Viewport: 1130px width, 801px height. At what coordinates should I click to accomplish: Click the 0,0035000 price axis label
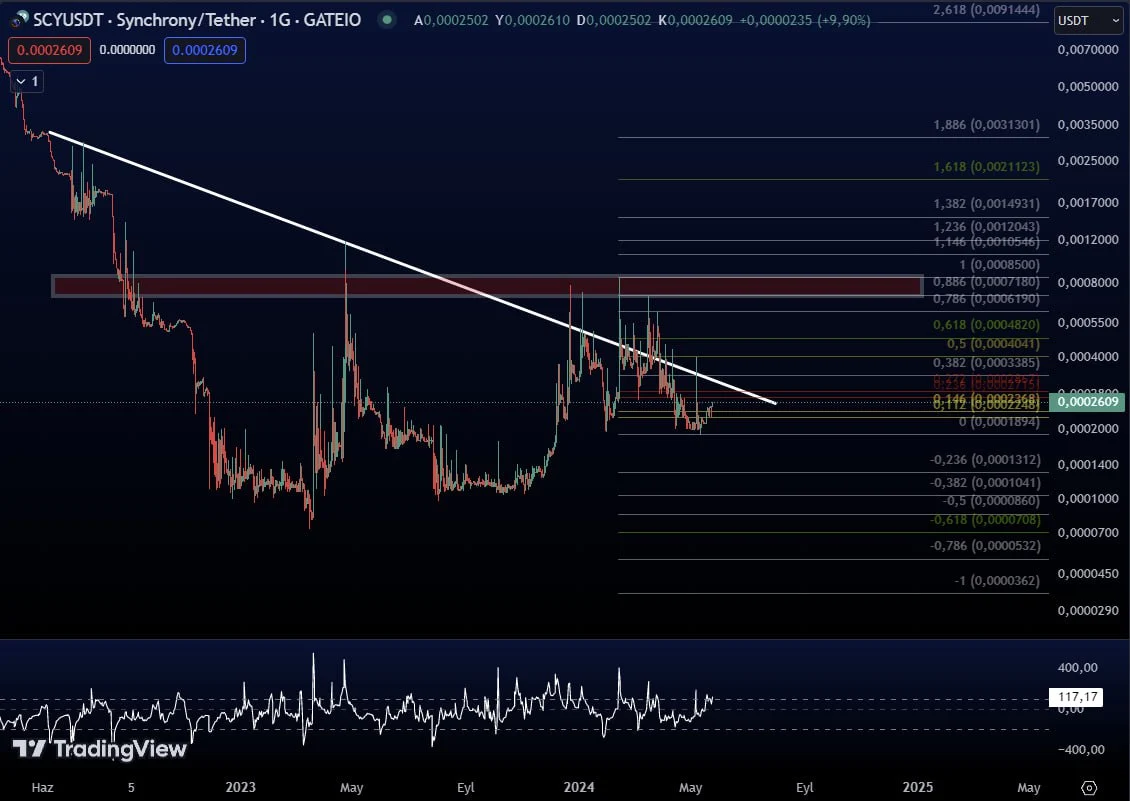click(x=1088, y=125)
